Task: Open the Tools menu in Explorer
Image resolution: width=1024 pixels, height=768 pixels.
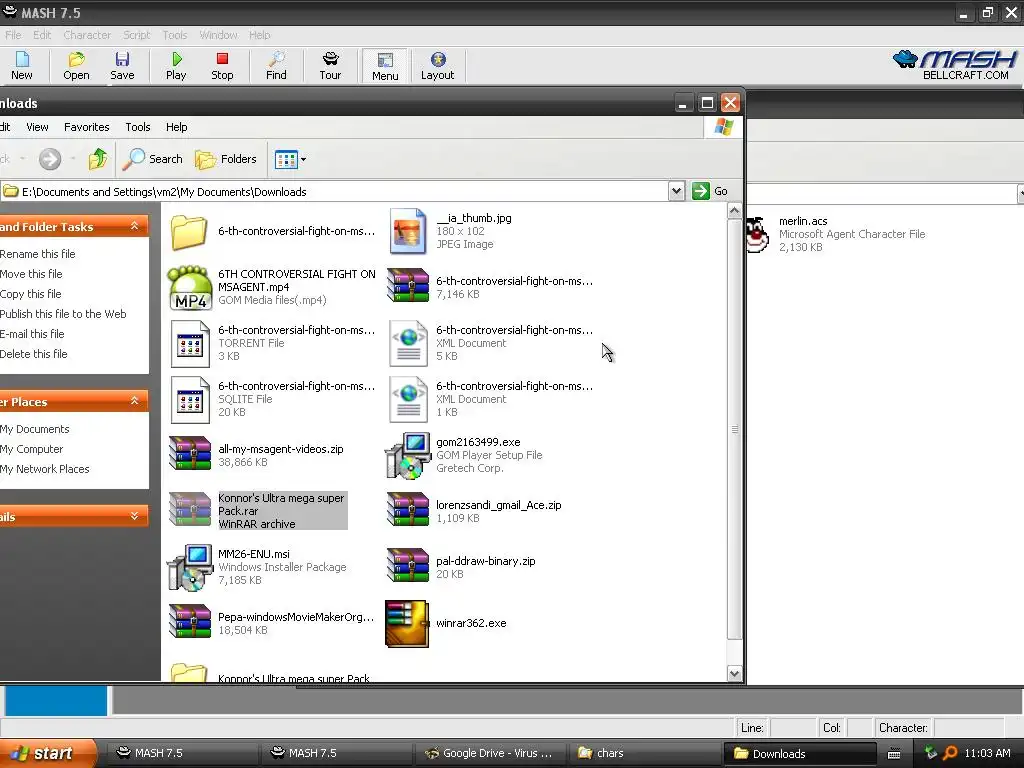Action: (138, 127)
